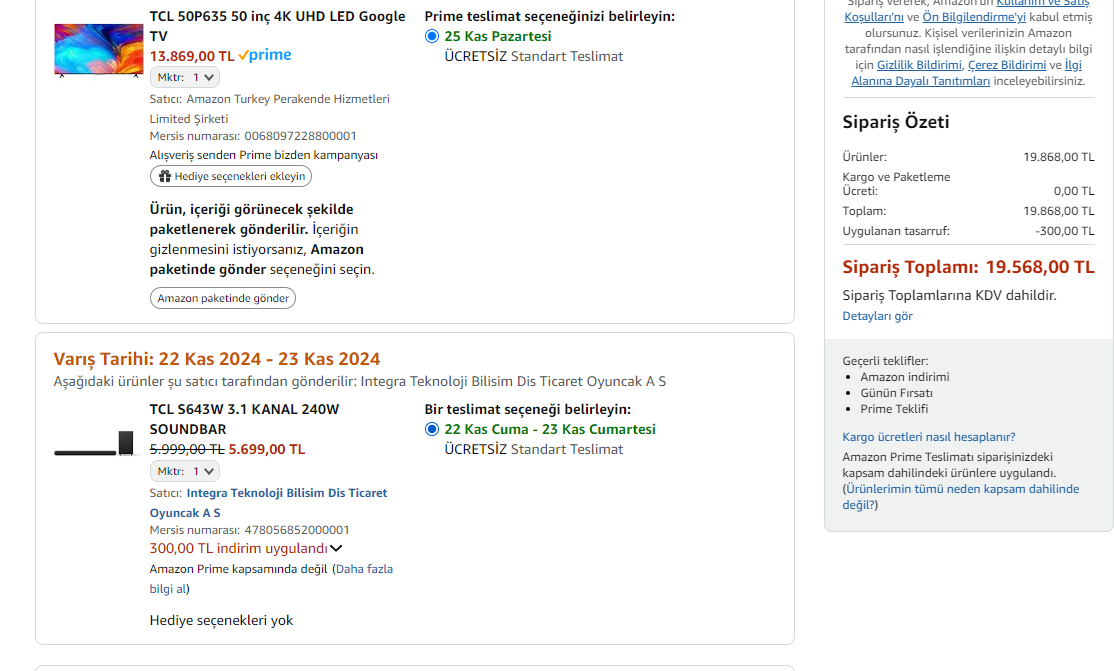Click TCL 50P635 4K UHD product title

[x=277, y=16]
